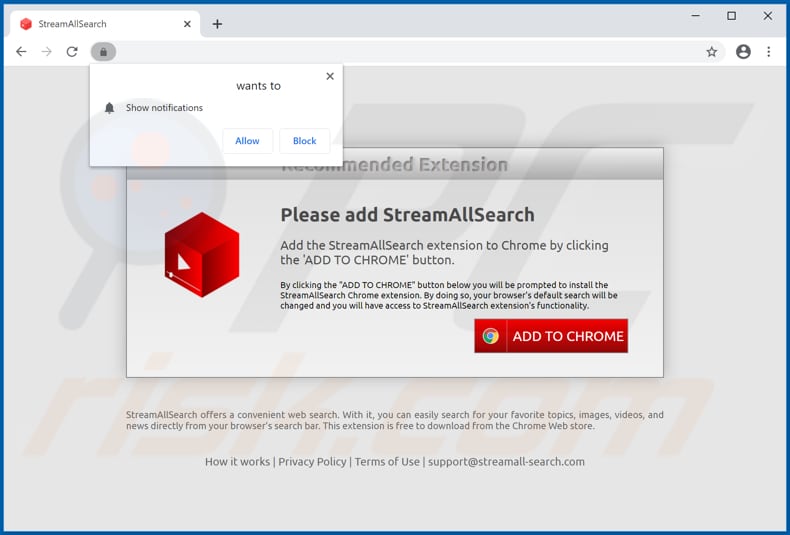Click the 'Show notifications' text
Viewport: 790px width, 535px height.
click(x=164, y=108)
